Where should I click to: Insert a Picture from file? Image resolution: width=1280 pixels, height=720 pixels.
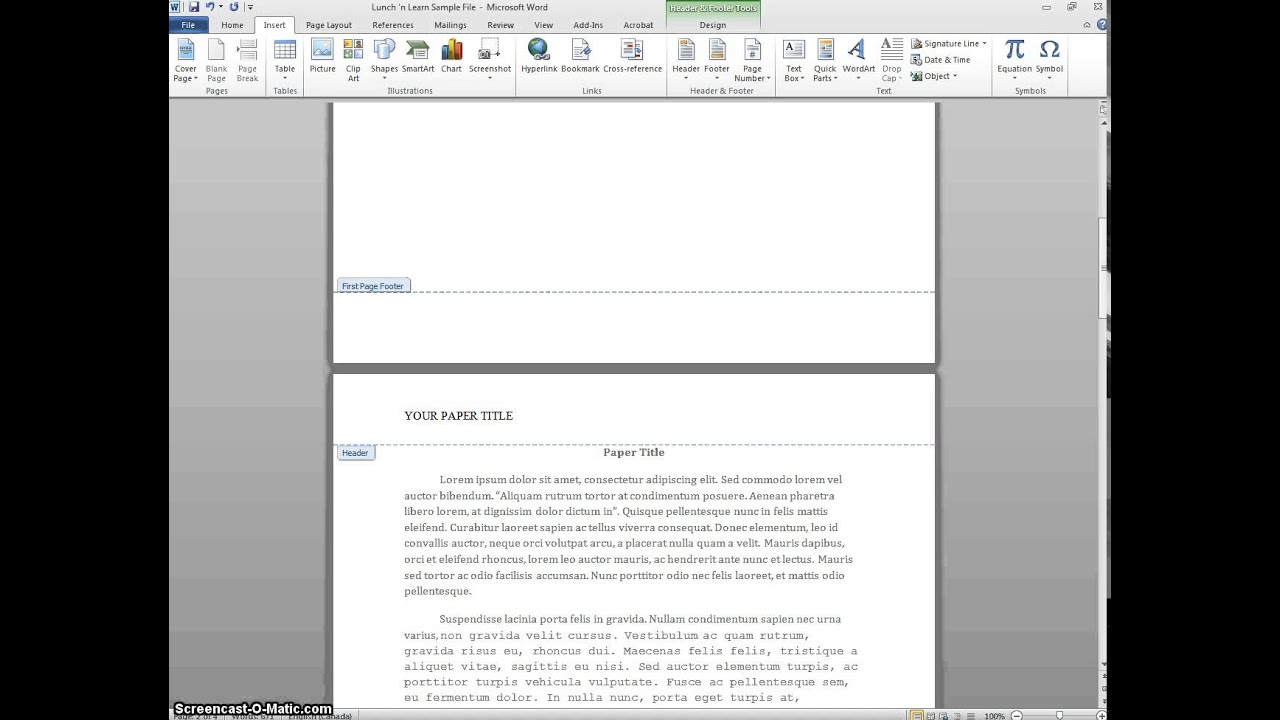click(322, 56)
